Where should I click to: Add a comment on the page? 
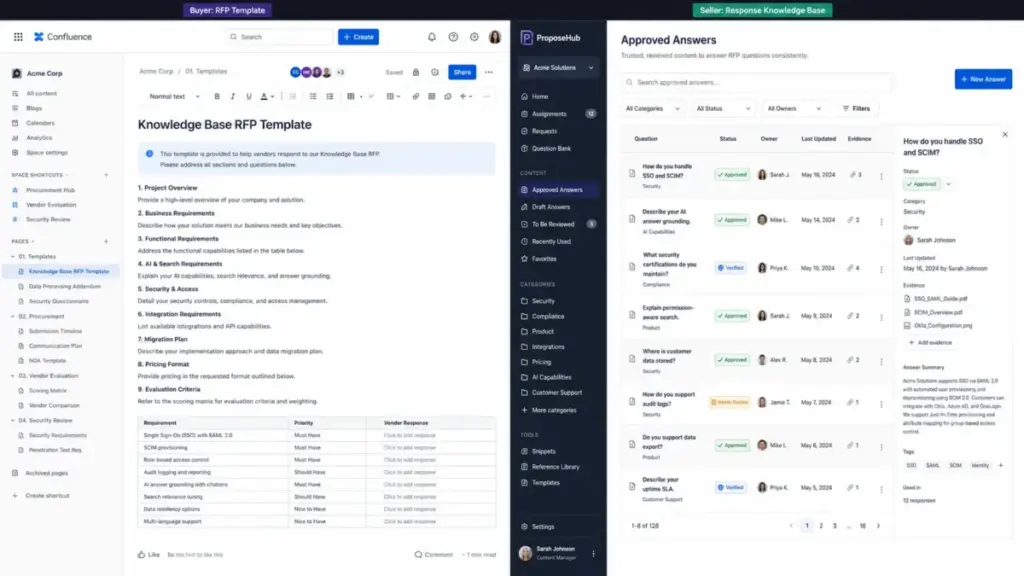[x=433, y=554]
